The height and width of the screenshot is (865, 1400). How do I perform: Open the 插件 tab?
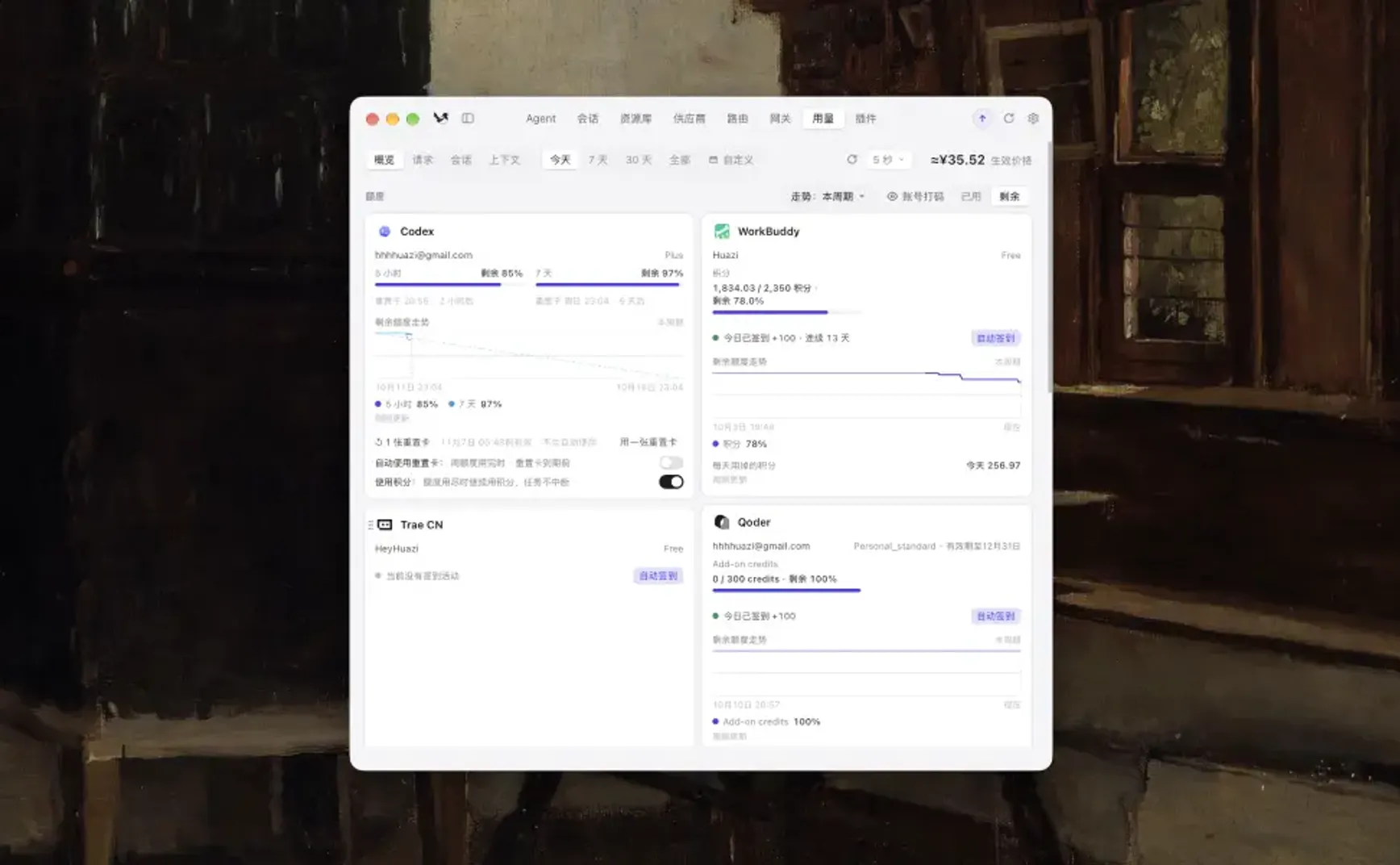(865, 118)
